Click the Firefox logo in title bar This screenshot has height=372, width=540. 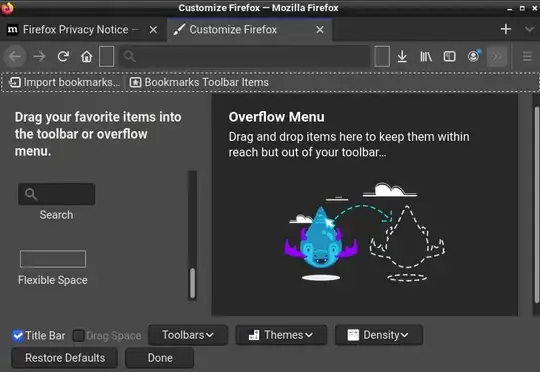7,8
